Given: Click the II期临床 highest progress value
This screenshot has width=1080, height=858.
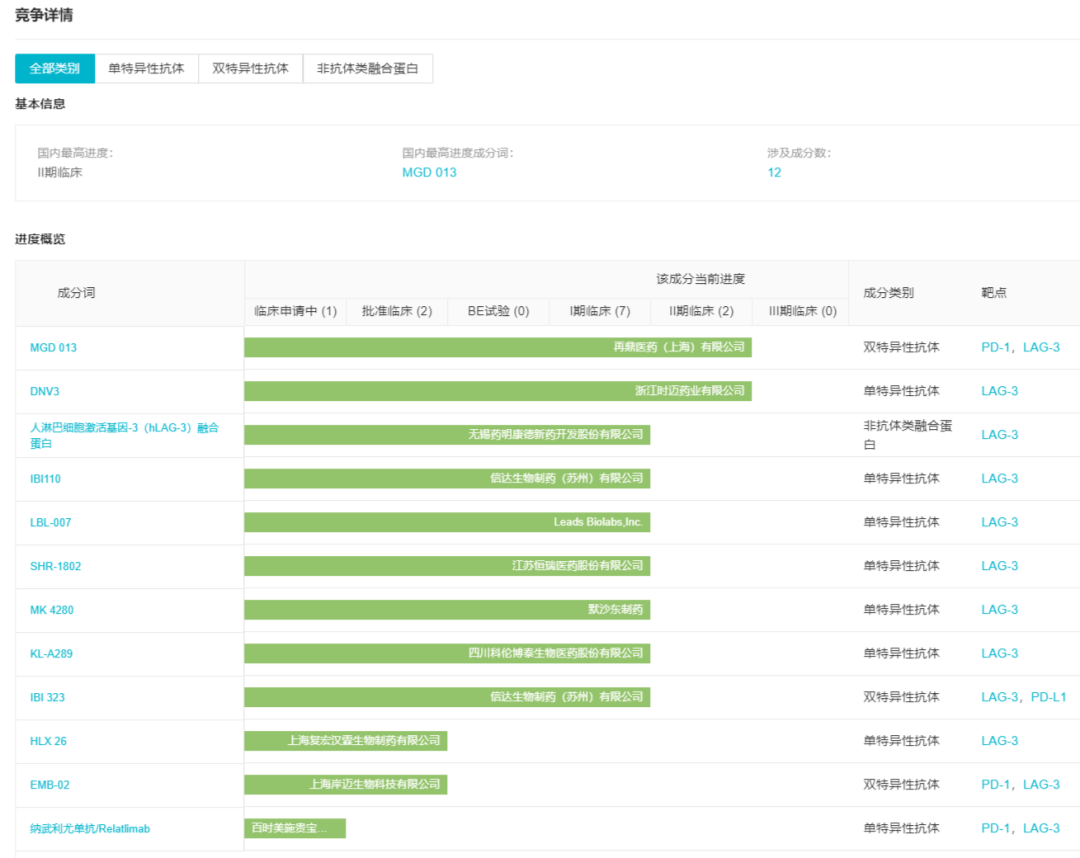Looking at the screenshot, I should (x=59, y=172).
